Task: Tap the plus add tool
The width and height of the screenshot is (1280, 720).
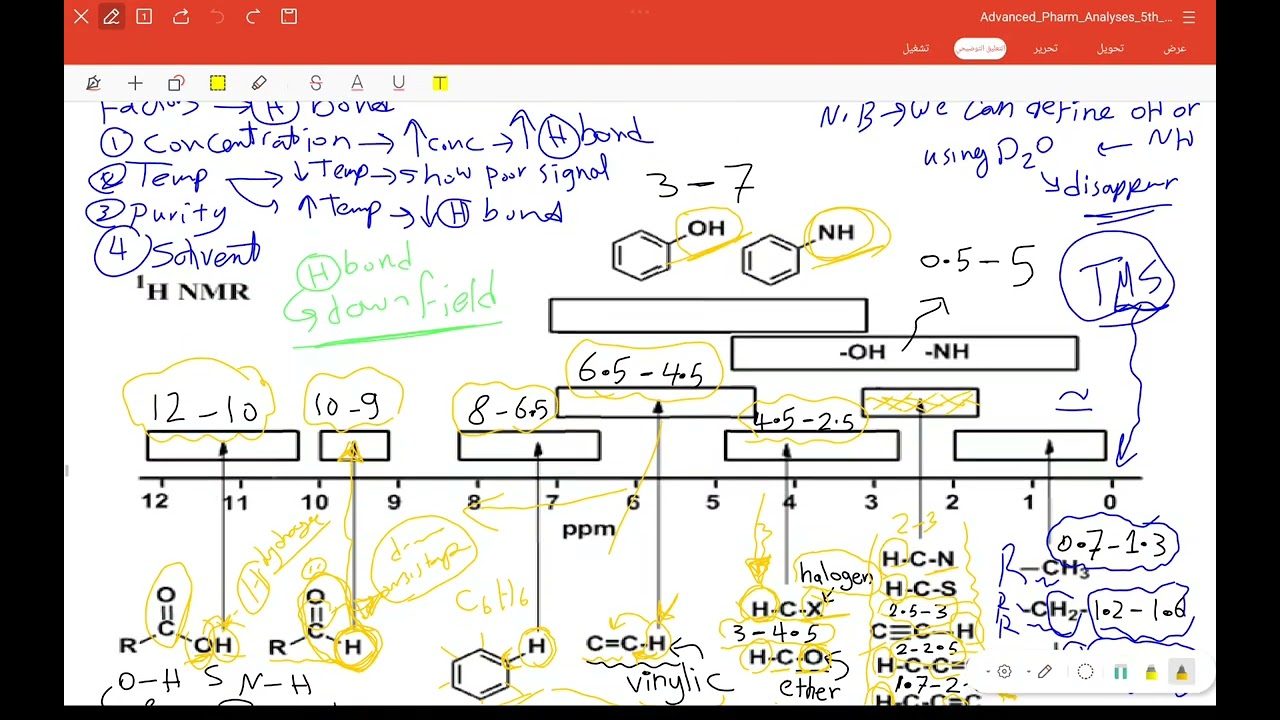Action: 135,83
